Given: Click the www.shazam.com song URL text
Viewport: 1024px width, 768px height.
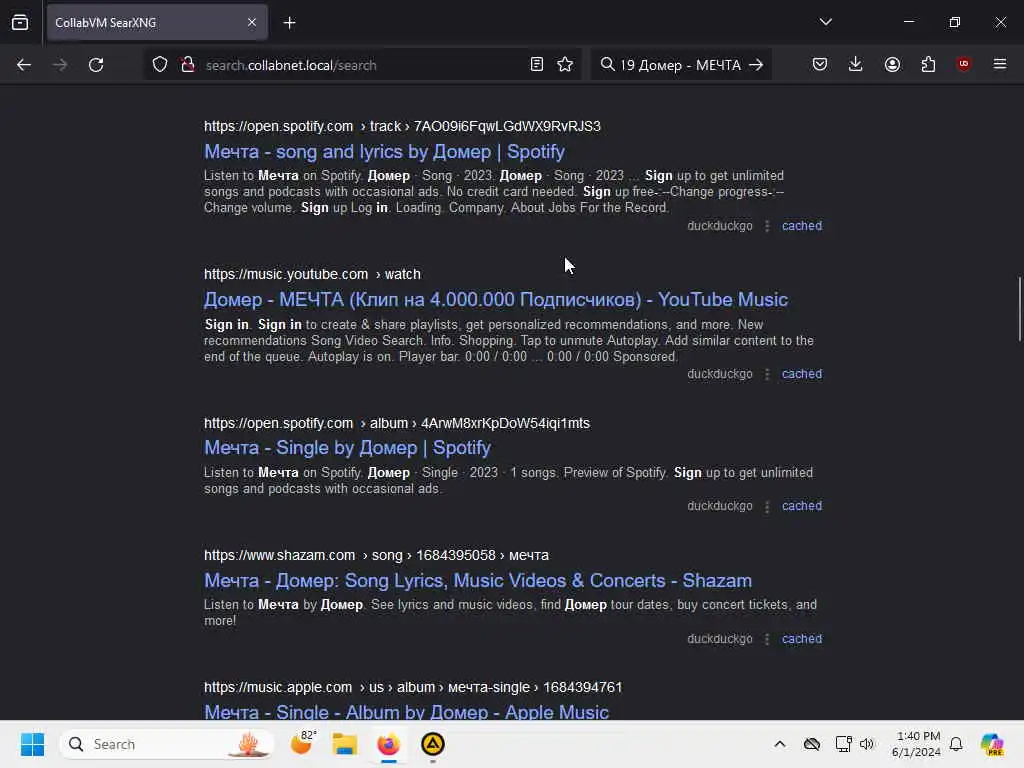Looking at the screenshot, I should [x=376, y=555].
